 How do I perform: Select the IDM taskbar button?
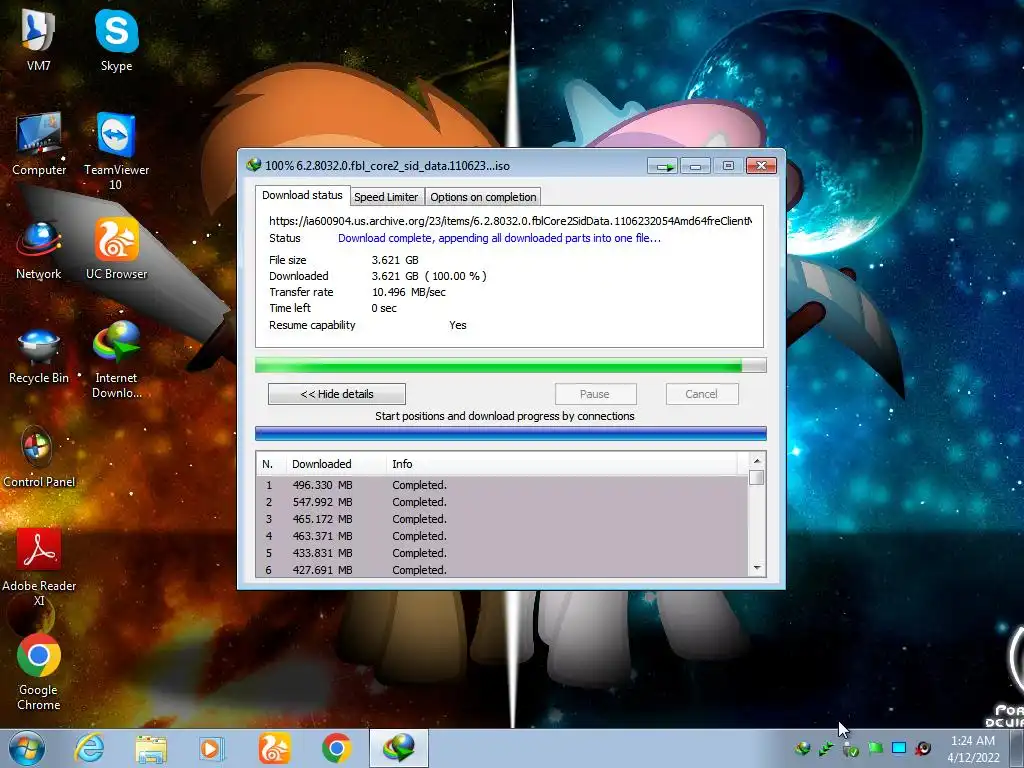(x=399, y=748)
